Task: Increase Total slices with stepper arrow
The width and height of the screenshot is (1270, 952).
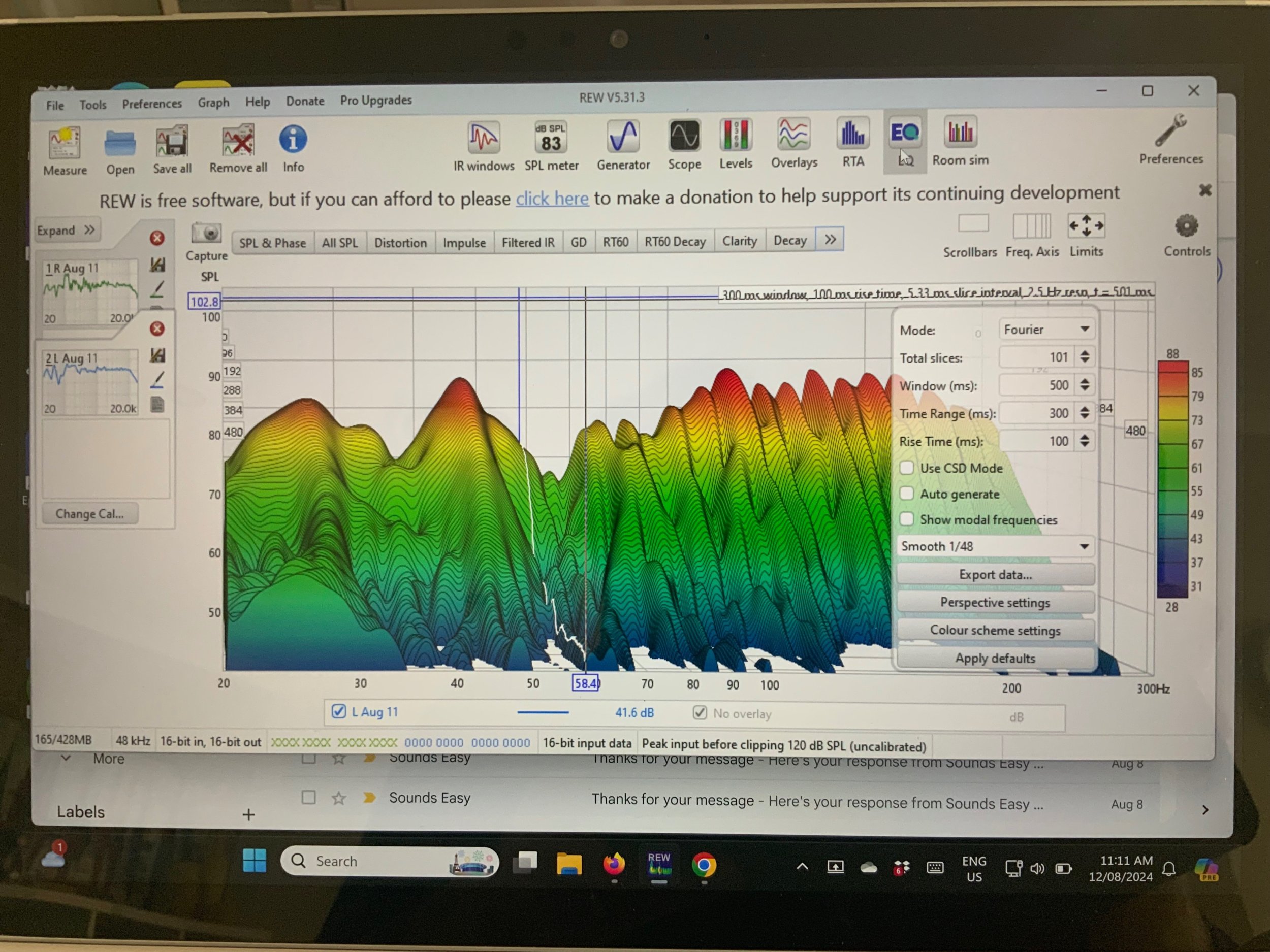Action: 1085,353
